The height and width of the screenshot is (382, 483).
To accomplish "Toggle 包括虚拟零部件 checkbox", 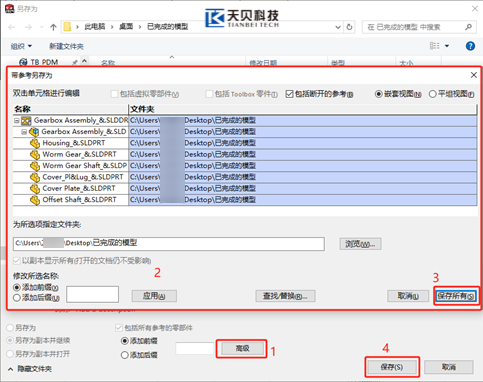I will tap(114, 94).
